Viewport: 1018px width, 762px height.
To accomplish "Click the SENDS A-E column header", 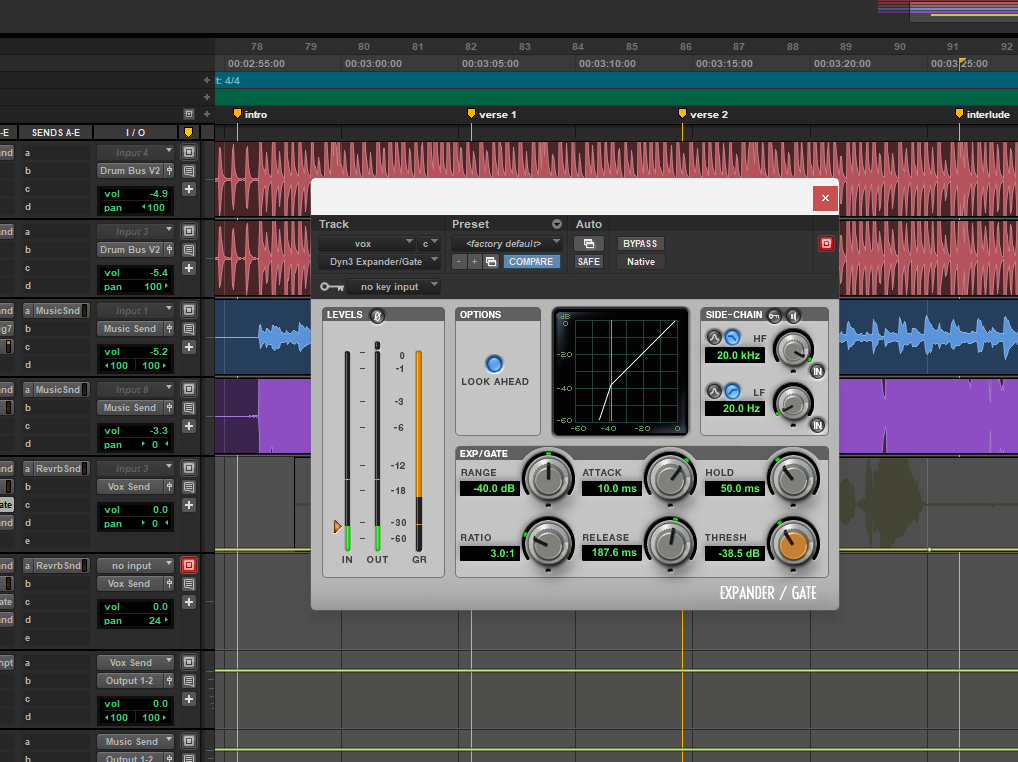I will coord(56,132).
